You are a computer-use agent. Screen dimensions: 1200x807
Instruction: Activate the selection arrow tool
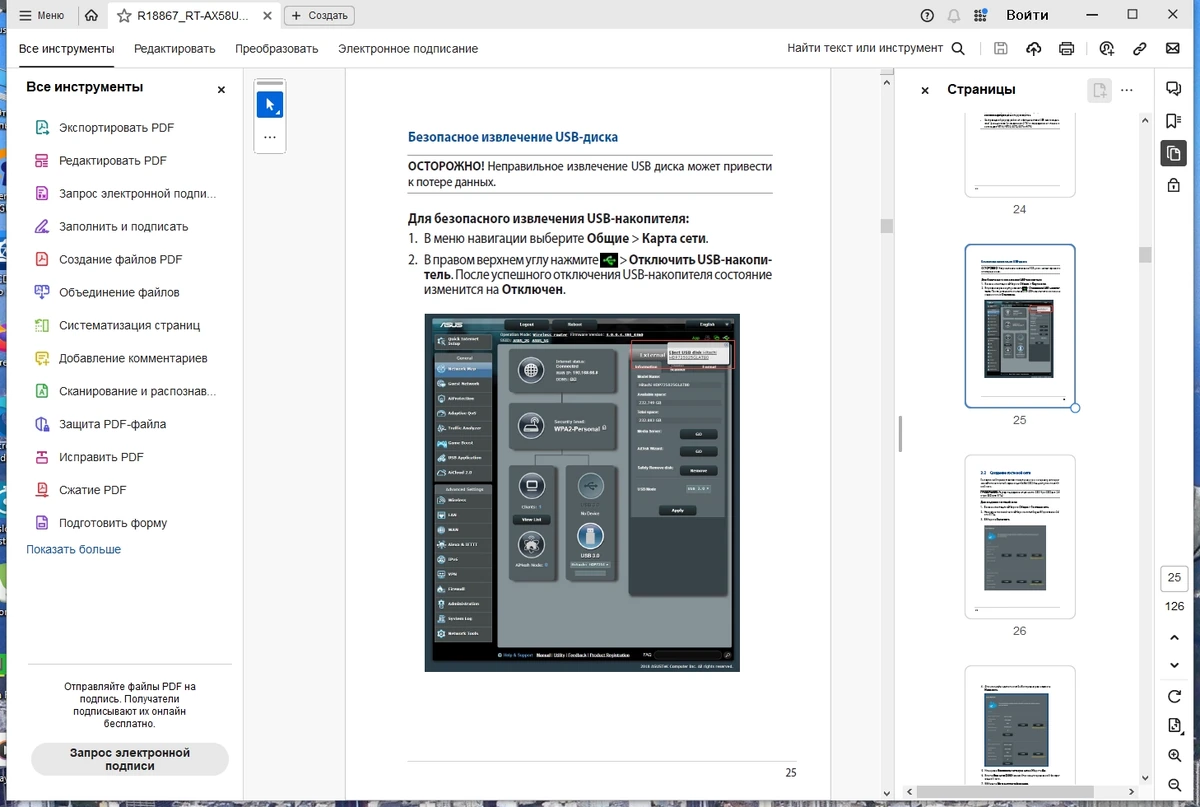270,105
